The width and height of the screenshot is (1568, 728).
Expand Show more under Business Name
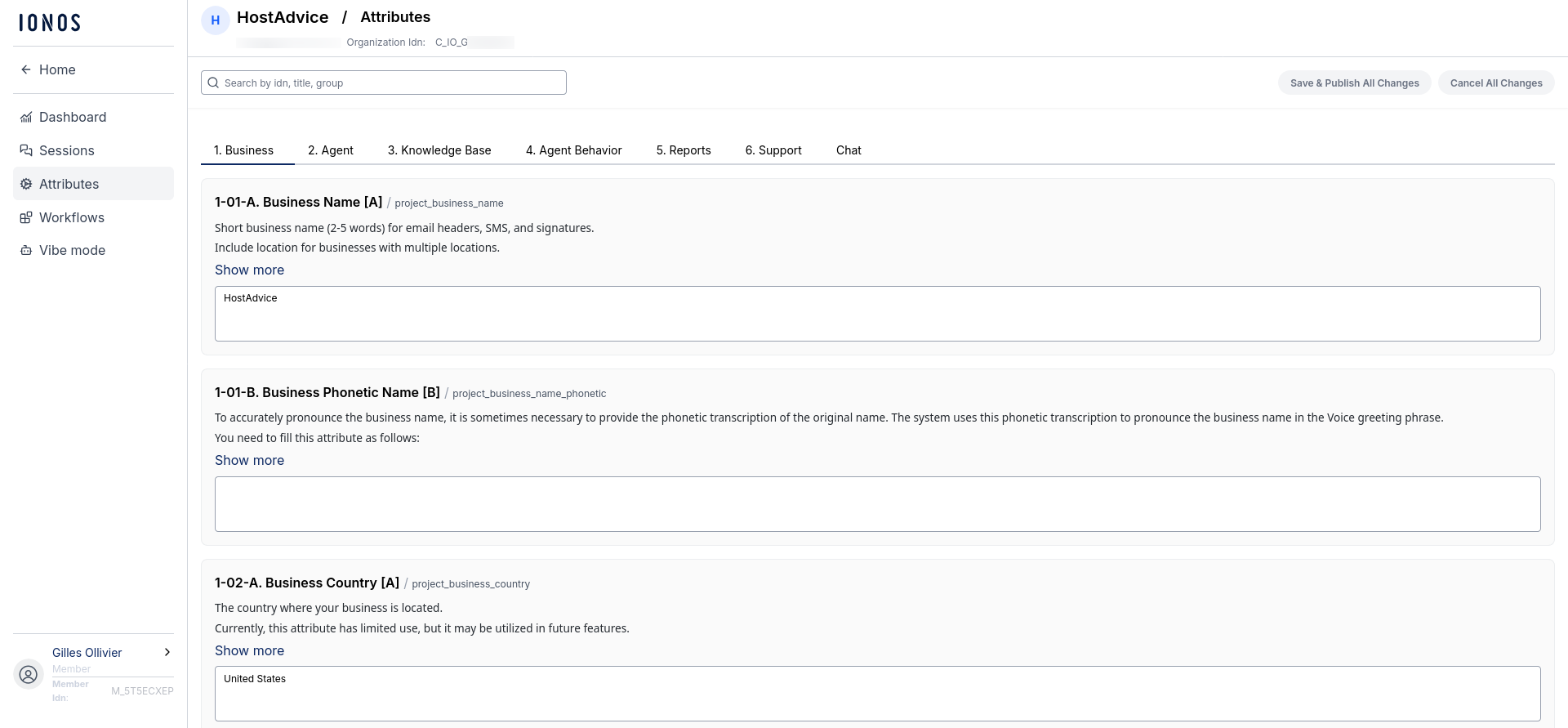(249, 270)
